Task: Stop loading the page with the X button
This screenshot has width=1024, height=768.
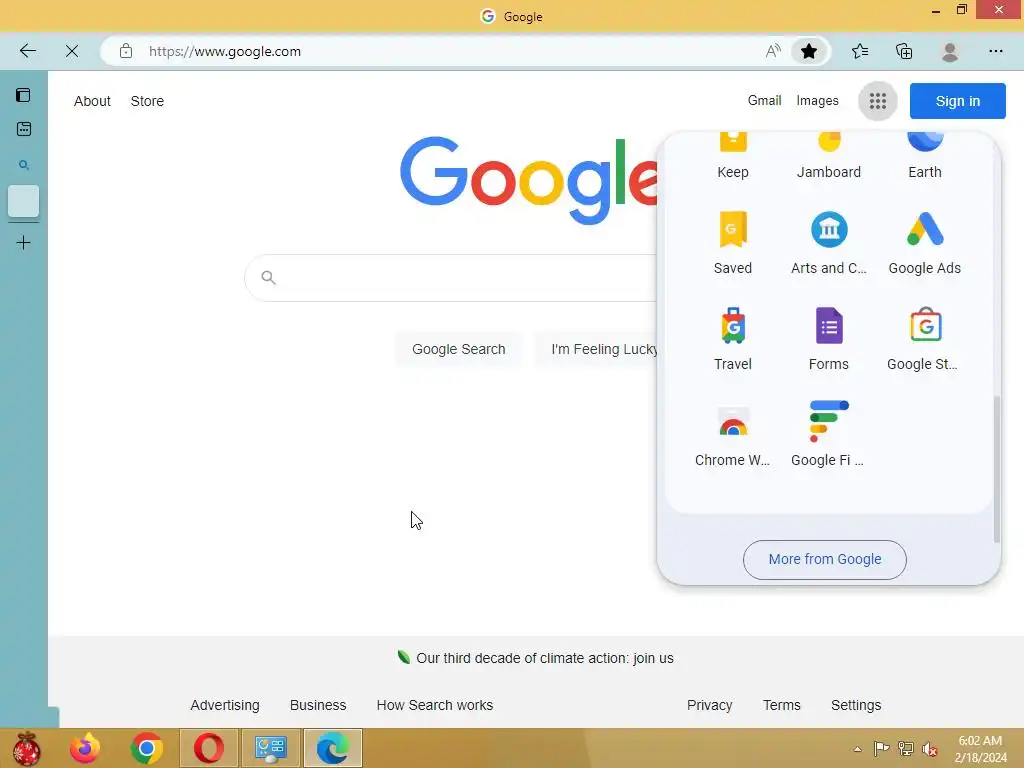Action: [72, 51]
